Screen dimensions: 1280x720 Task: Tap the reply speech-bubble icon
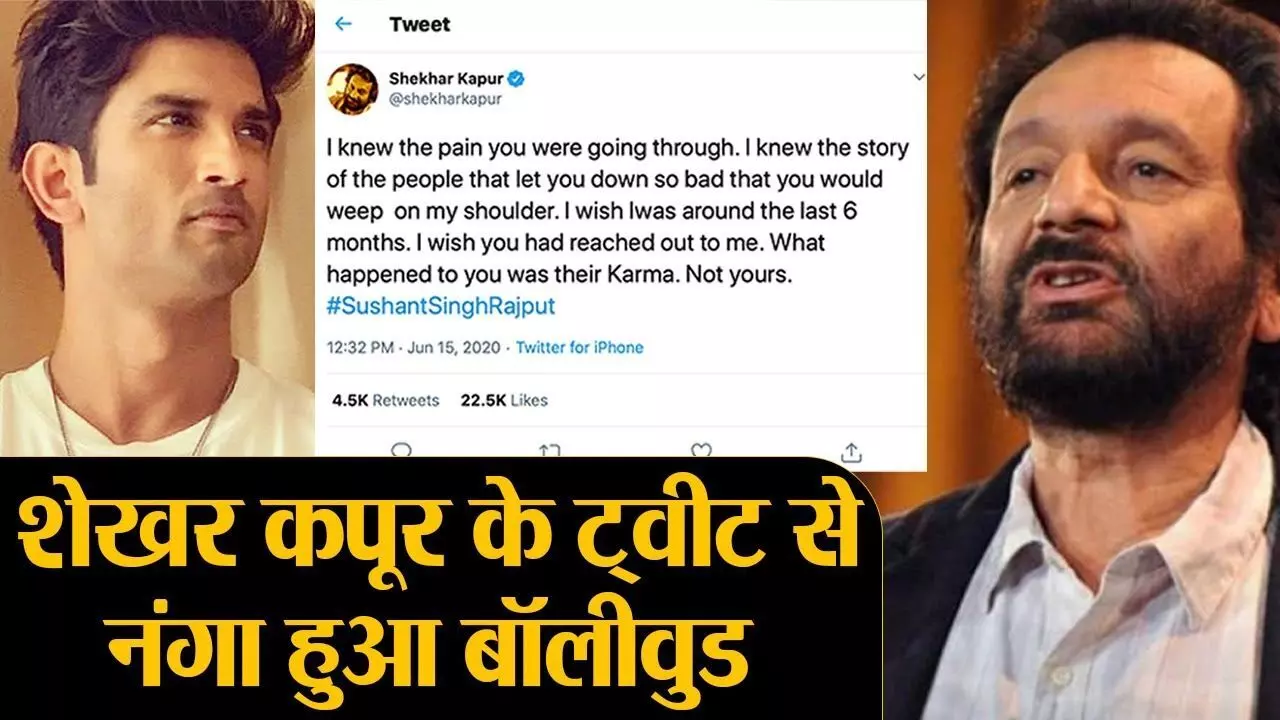pos(401,452)
